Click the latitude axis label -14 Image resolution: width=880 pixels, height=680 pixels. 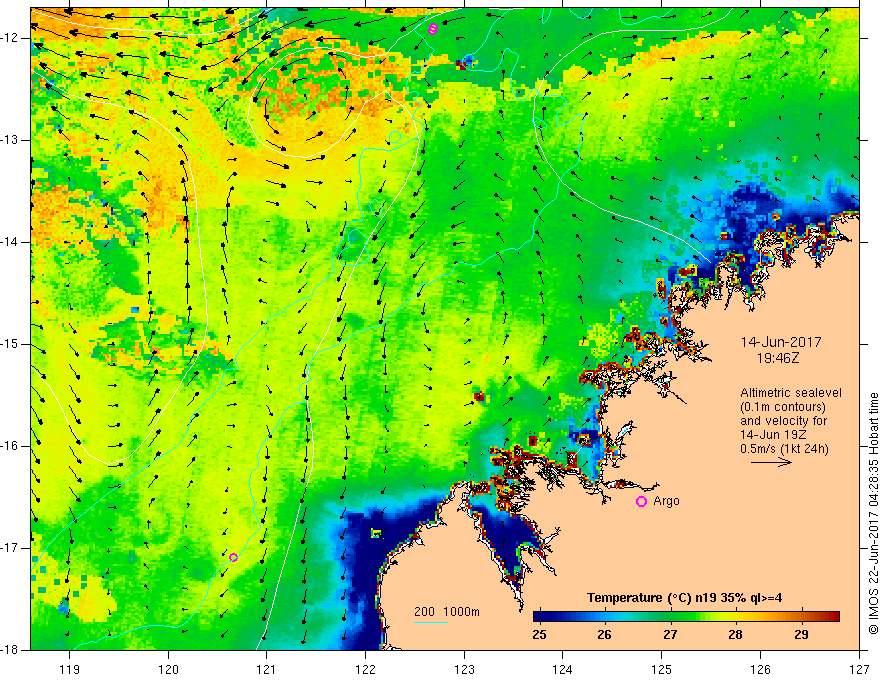(11, 242)
